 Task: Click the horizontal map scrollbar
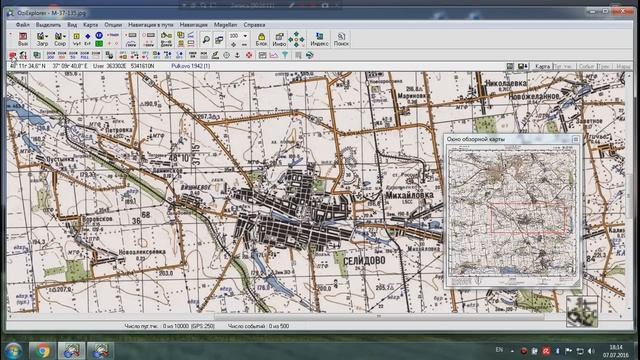315,316
